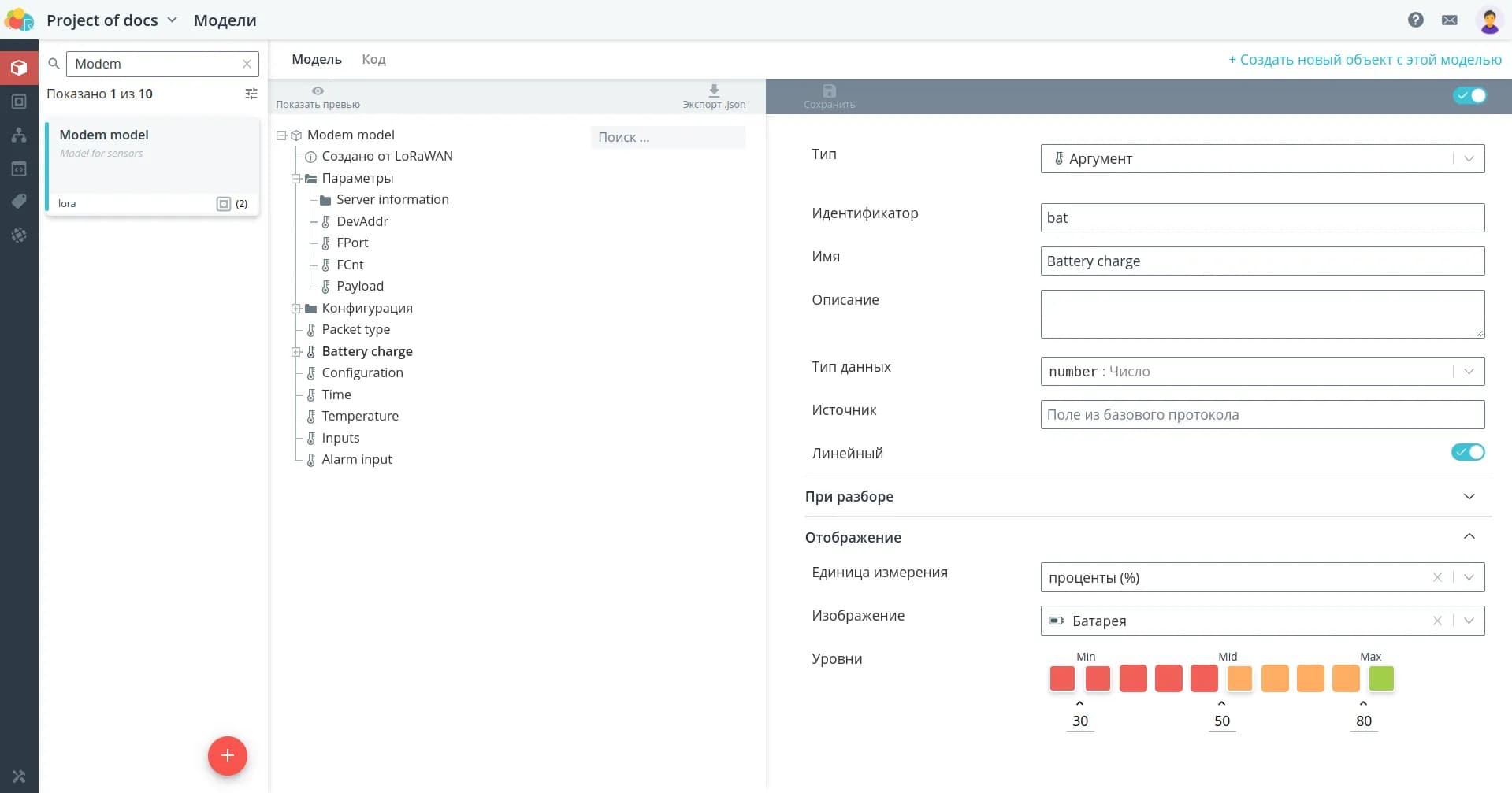The image size is (1512, 793).
Task: Click the export .json download icon
Action: coord(714,91)
